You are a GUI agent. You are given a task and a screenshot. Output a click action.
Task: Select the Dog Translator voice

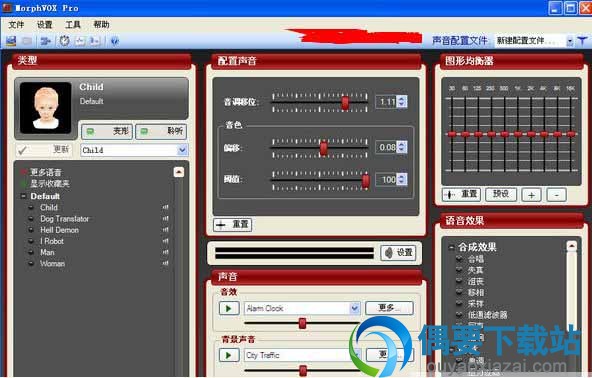click(65, 219)
